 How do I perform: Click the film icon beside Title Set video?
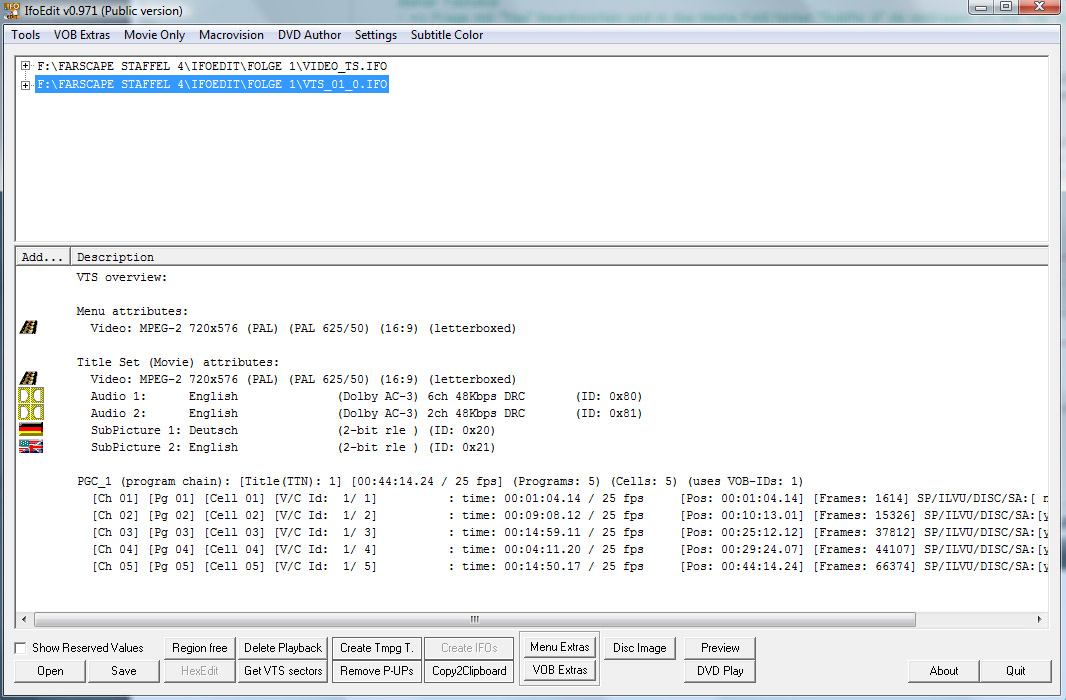coord(29,379)
